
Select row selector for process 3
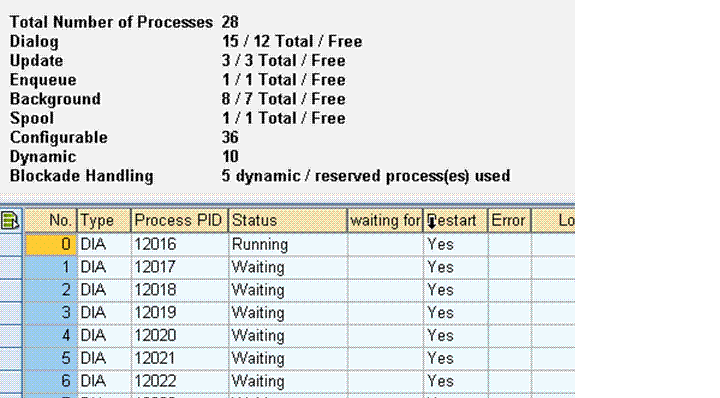tap(11, 313)
